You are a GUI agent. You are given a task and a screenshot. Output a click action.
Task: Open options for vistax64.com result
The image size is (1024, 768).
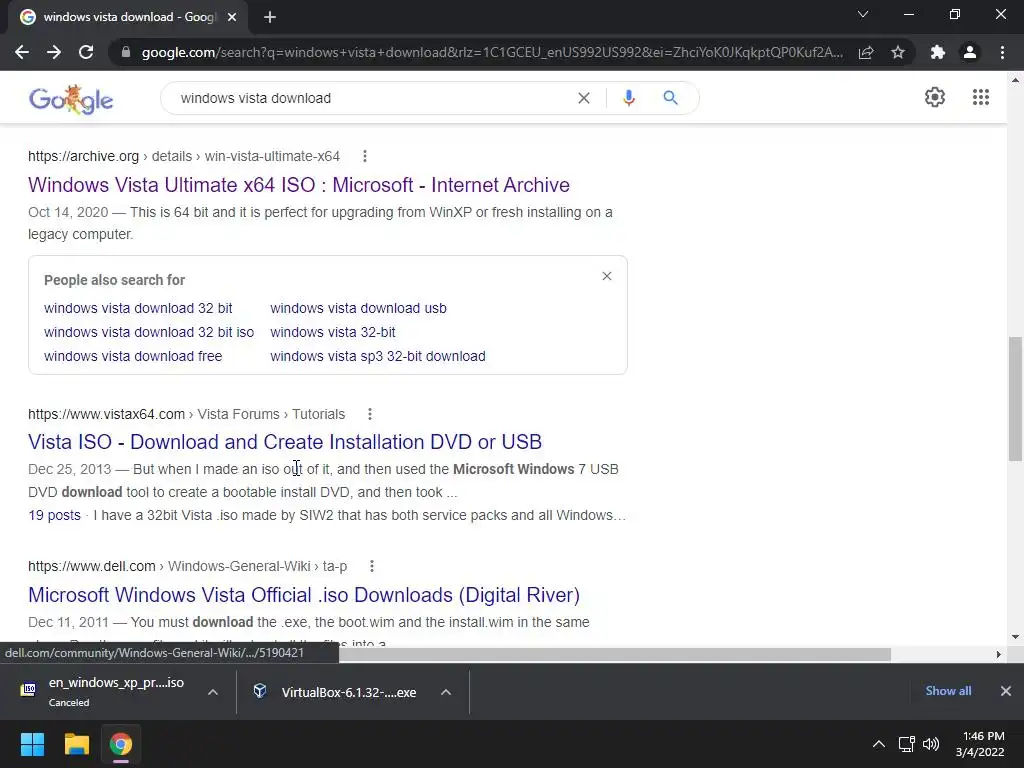pyautogui.click(x=370, y=414)
